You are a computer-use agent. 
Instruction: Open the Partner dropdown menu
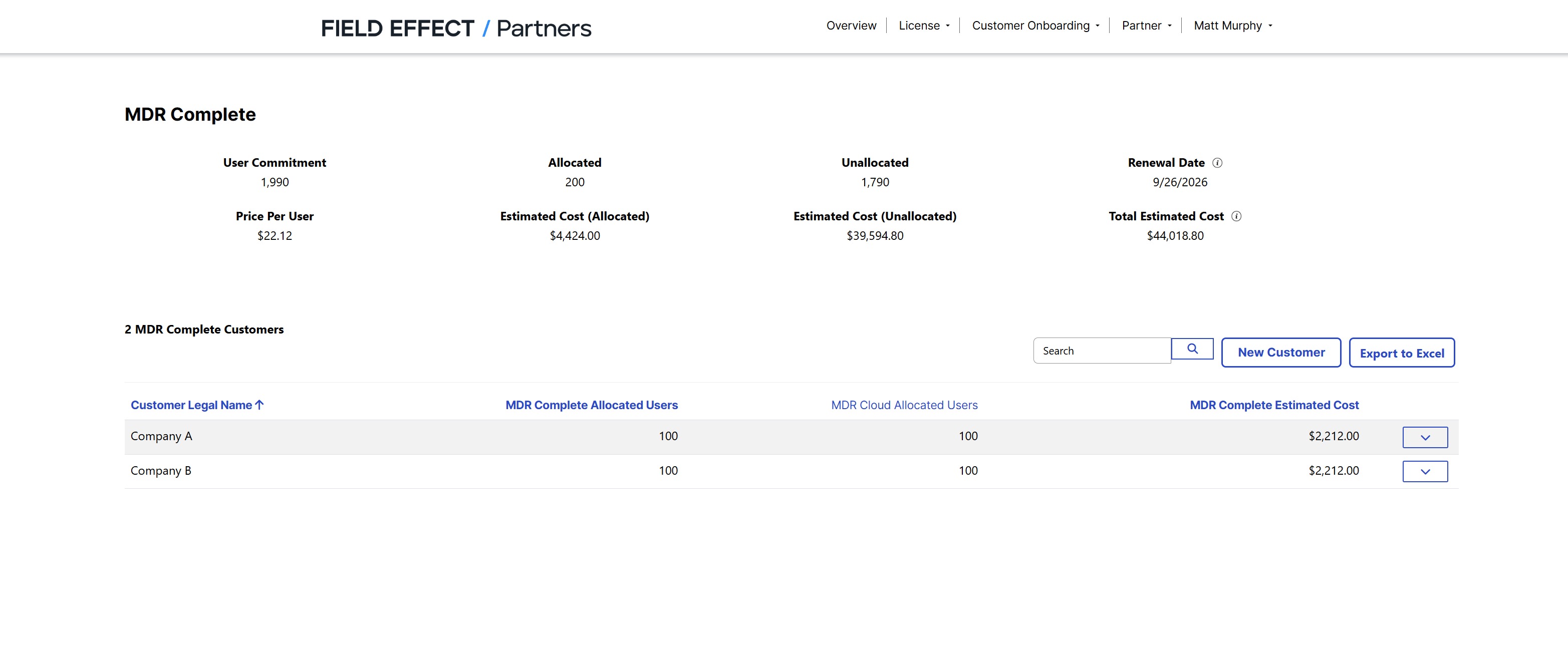point(1146,26)
